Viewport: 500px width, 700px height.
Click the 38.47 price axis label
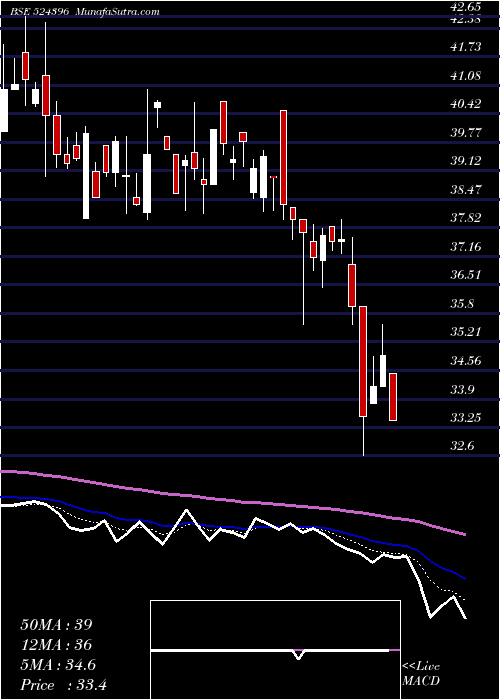(465, 189)
